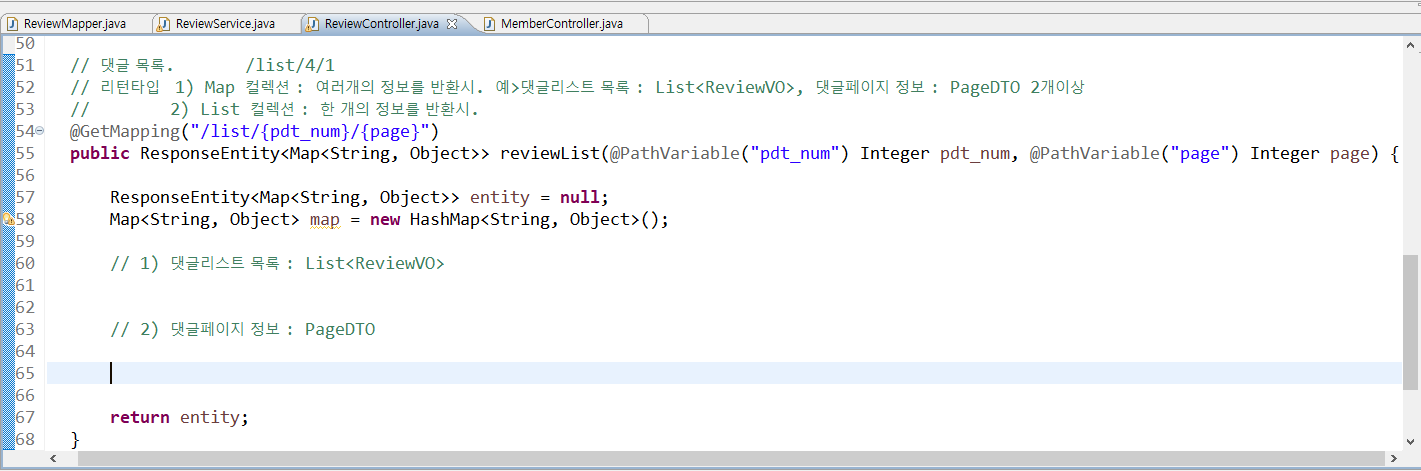Click line number 50 in the gutter
Viewport: 1421px width, 471px height.
(25, 43)
